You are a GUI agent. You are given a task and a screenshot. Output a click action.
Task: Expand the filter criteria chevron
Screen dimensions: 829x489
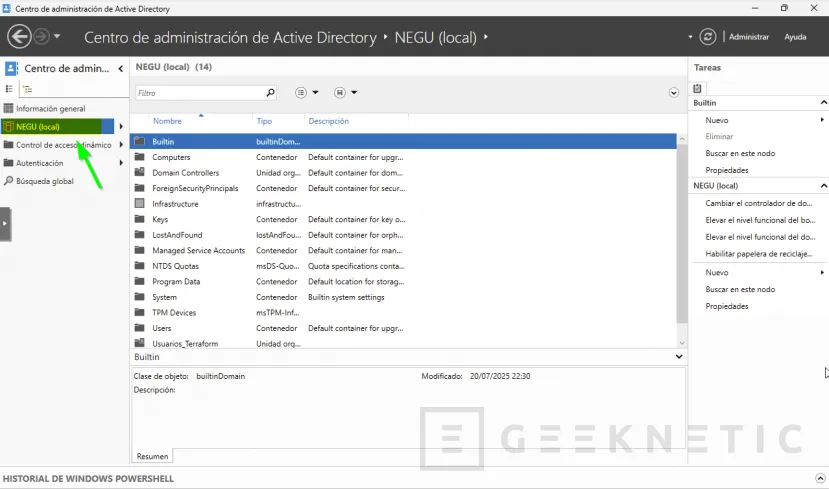[673, 93]
